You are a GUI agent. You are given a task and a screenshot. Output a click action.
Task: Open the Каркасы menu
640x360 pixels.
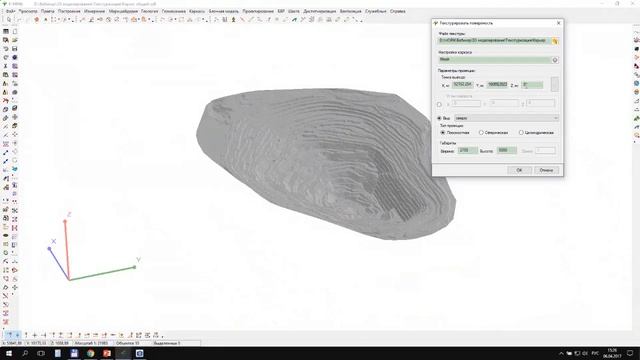(197, 11)
